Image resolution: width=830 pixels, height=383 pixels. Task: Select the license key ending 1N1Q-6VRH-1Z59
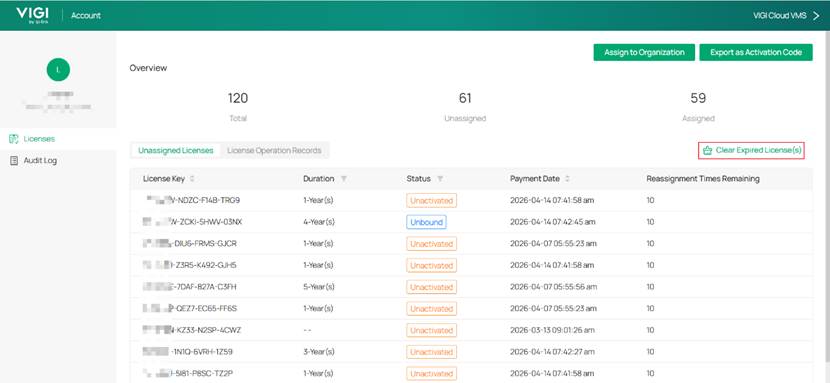click(x=188, y=352)
